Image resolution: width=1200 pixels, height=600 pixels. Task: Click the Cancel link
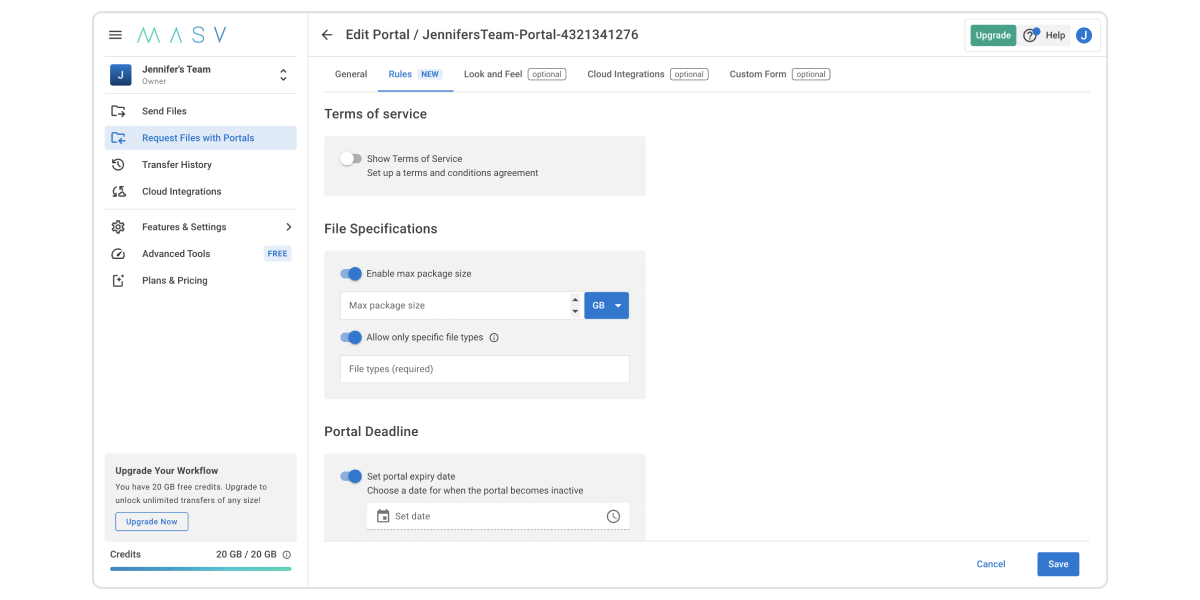(991, 564)
